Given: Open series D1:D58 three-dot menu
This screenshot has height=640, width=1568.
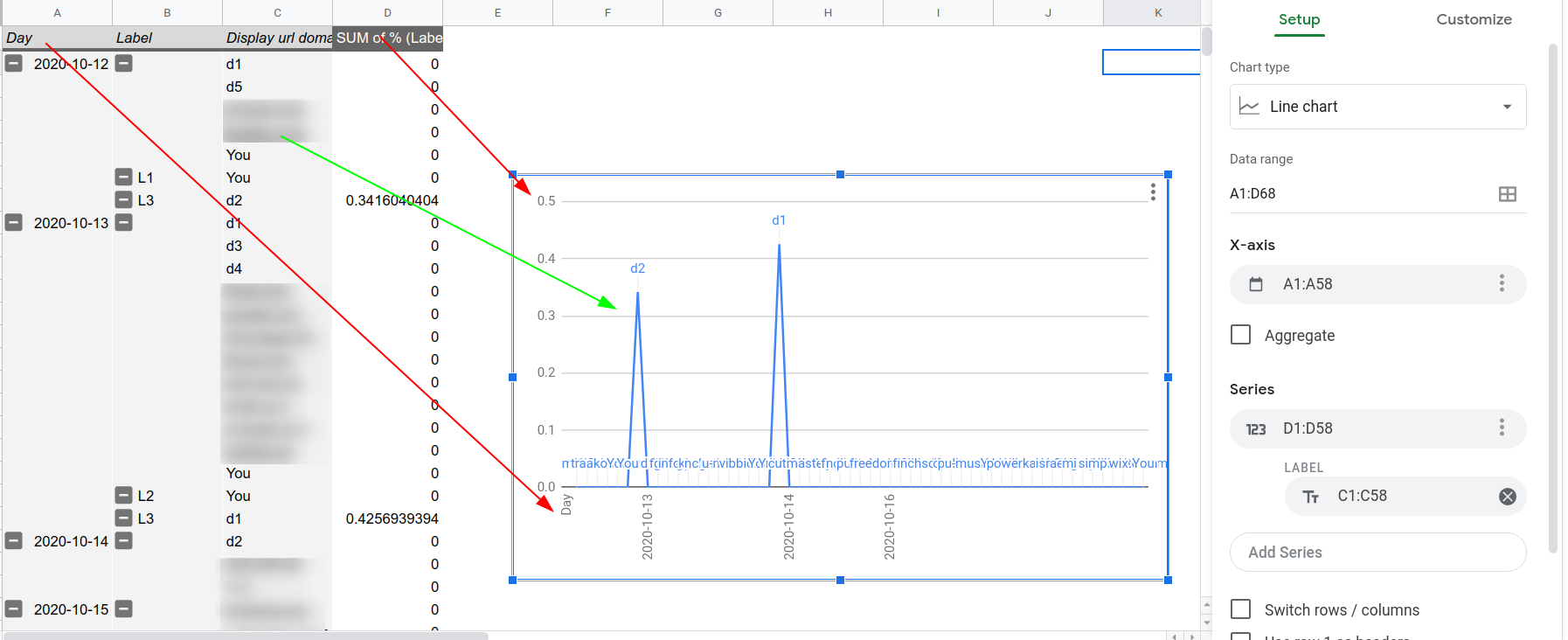Looking at the screenshot, I should click(x=1502, y=428).
